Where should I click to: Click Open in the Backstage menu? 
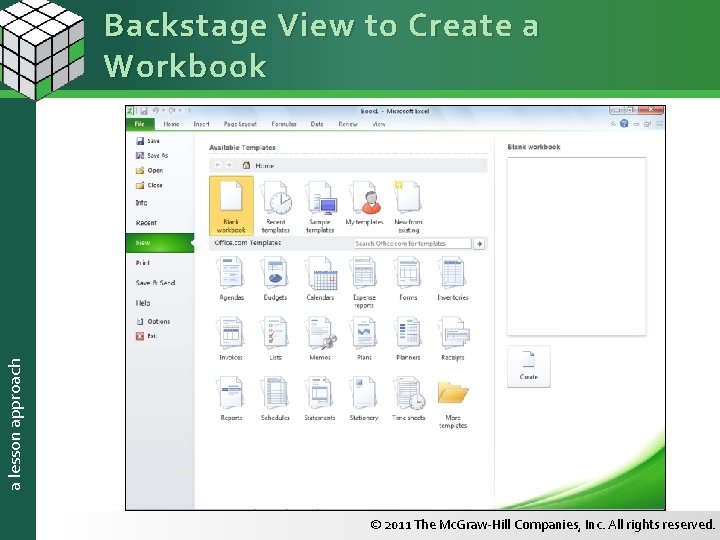(149, 170)
